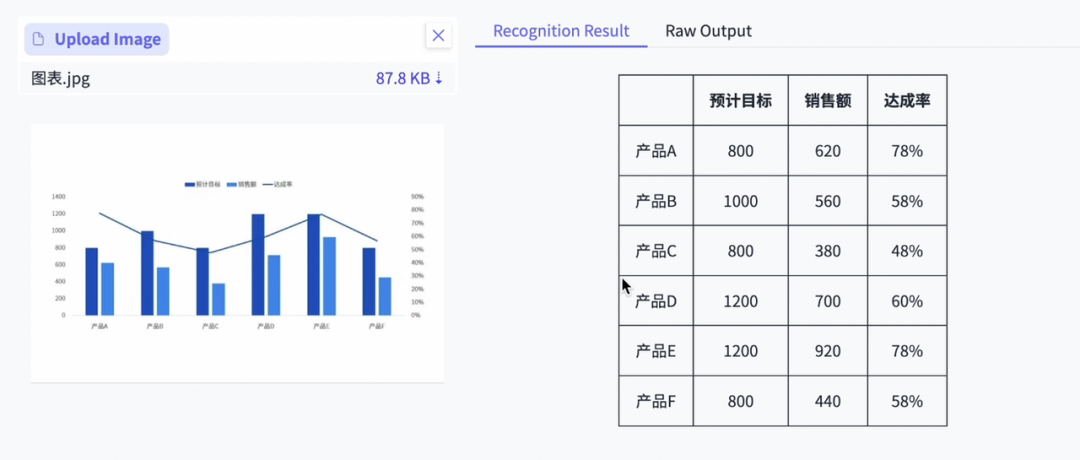Switch to the Raw Output tab
Viewport: 1080px width, 460px height.
point(708,31)
